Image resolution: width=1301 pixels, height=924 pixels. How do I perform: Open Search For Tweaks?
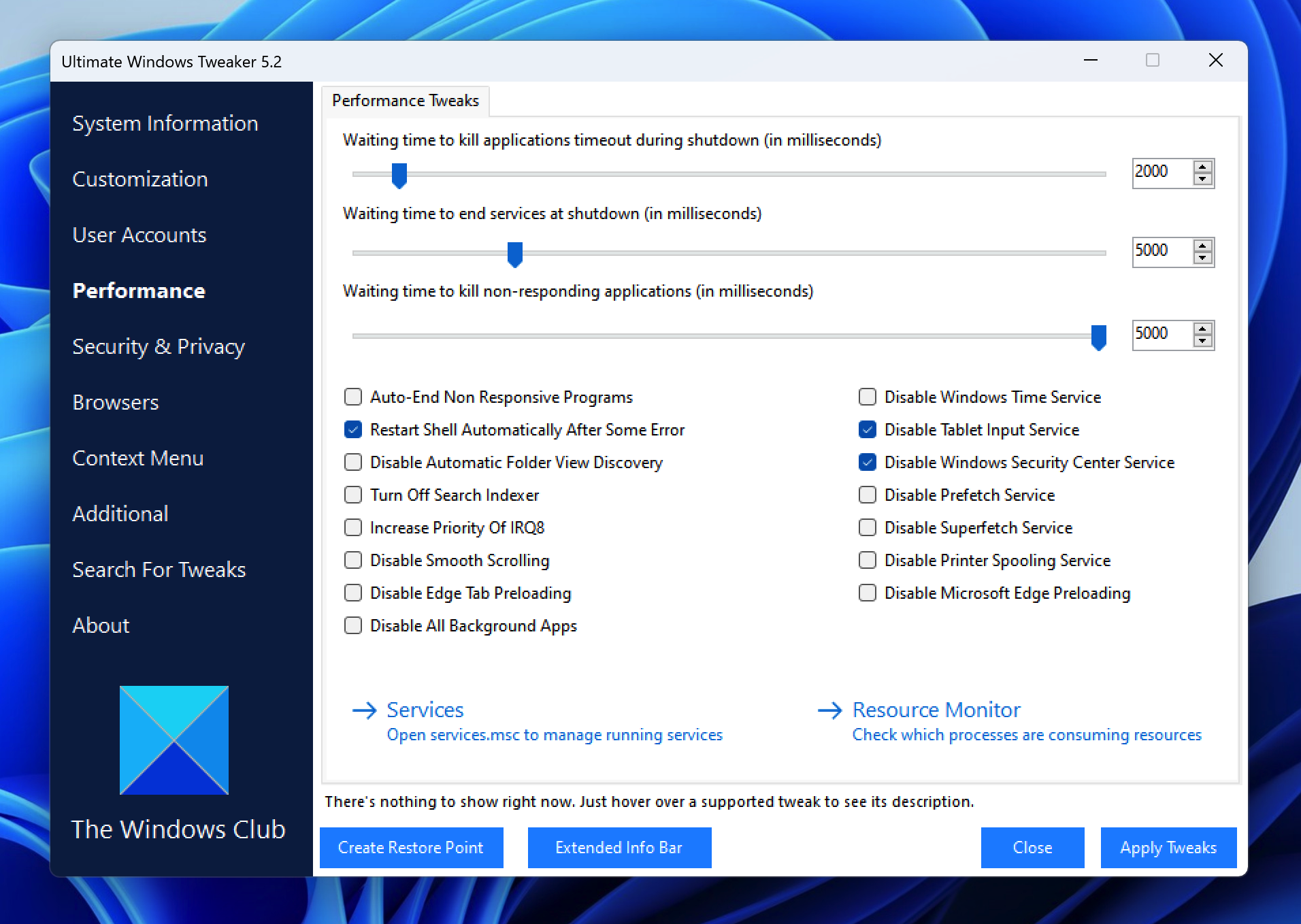pos(159,570)
